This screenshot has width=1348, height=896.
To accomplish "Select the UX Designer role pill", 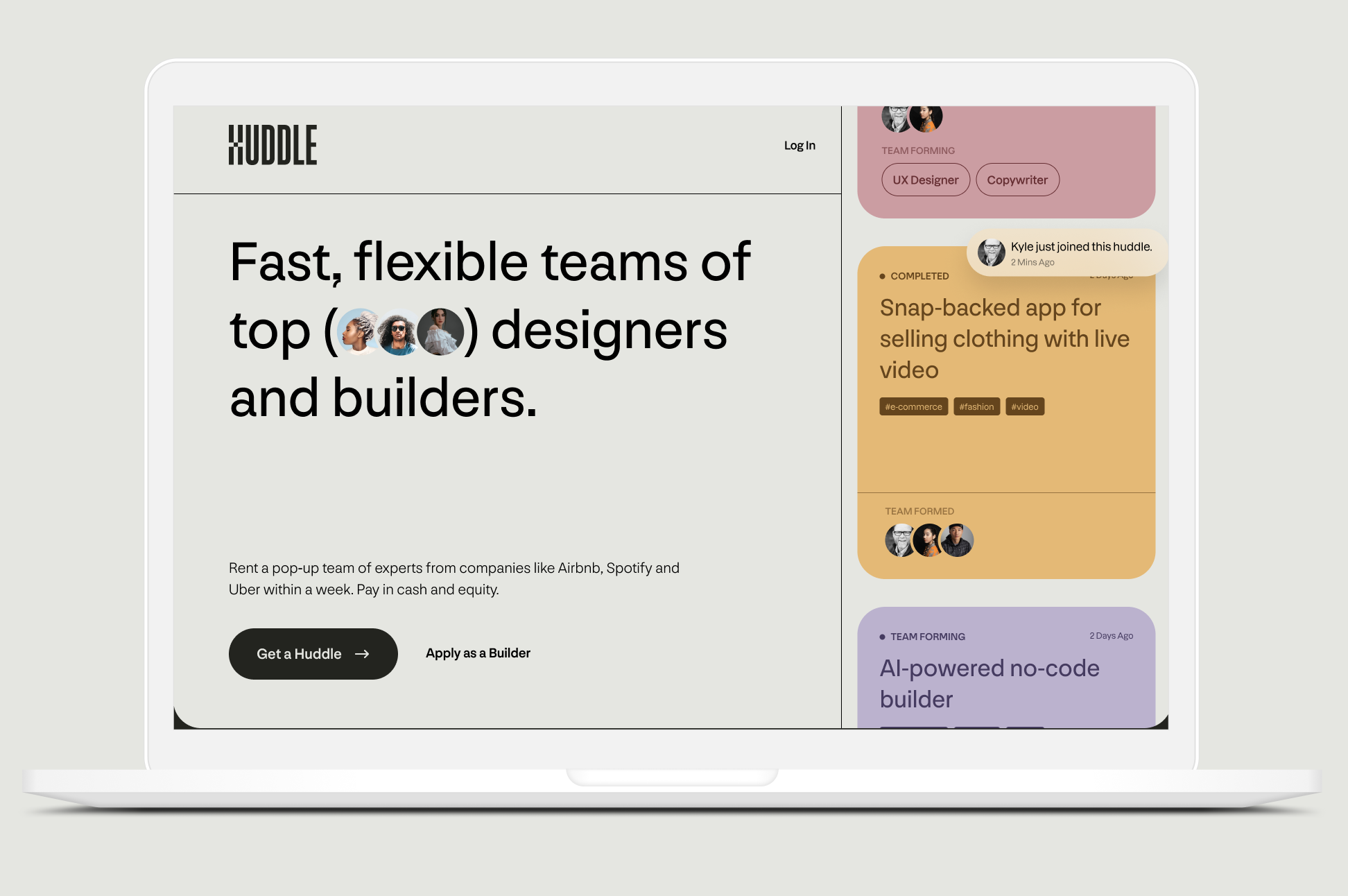I will coord(926,180).
